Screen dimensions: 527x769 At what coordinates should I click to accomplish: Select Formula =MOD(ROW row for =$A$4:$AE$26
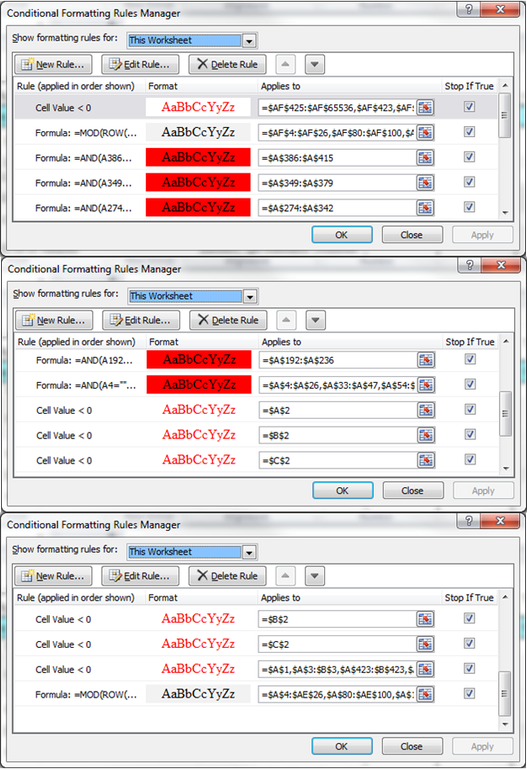[x=256, y=694]
